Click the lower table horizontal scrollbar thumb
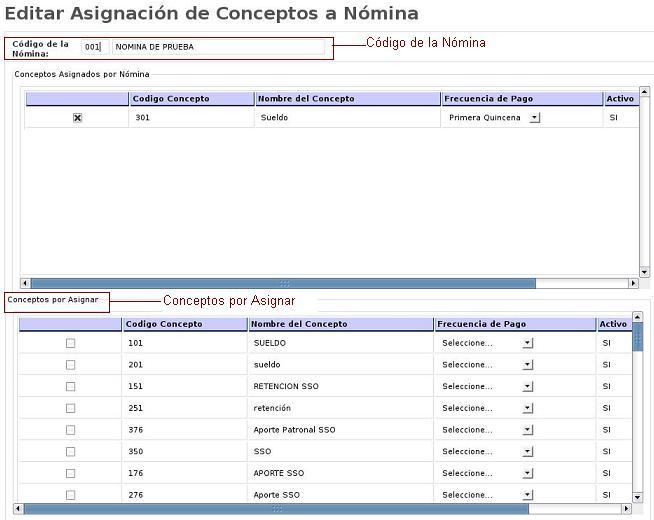The image size is (654, 520). (x=280, y=509)
